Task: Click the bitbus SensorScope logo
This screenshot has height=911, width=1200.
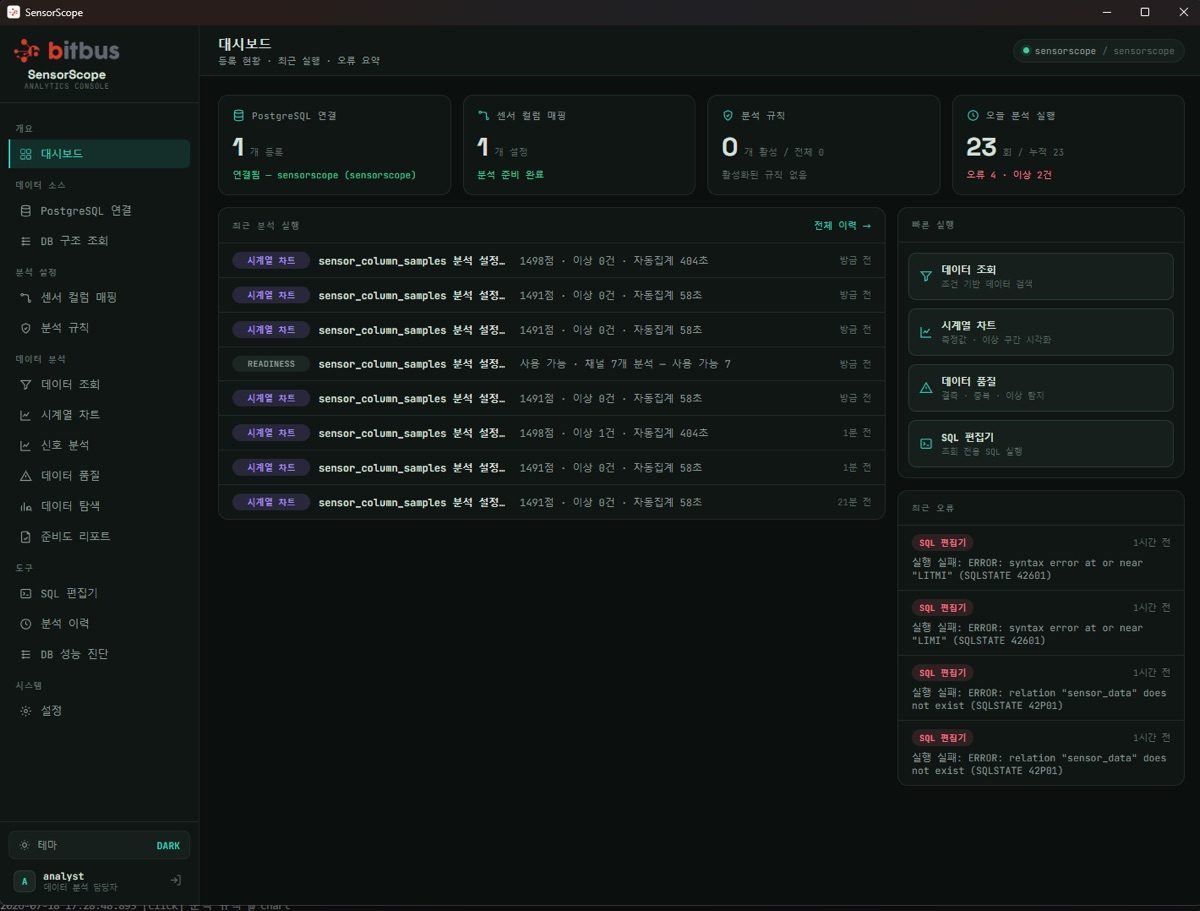Action: click(x=67, y=62)
